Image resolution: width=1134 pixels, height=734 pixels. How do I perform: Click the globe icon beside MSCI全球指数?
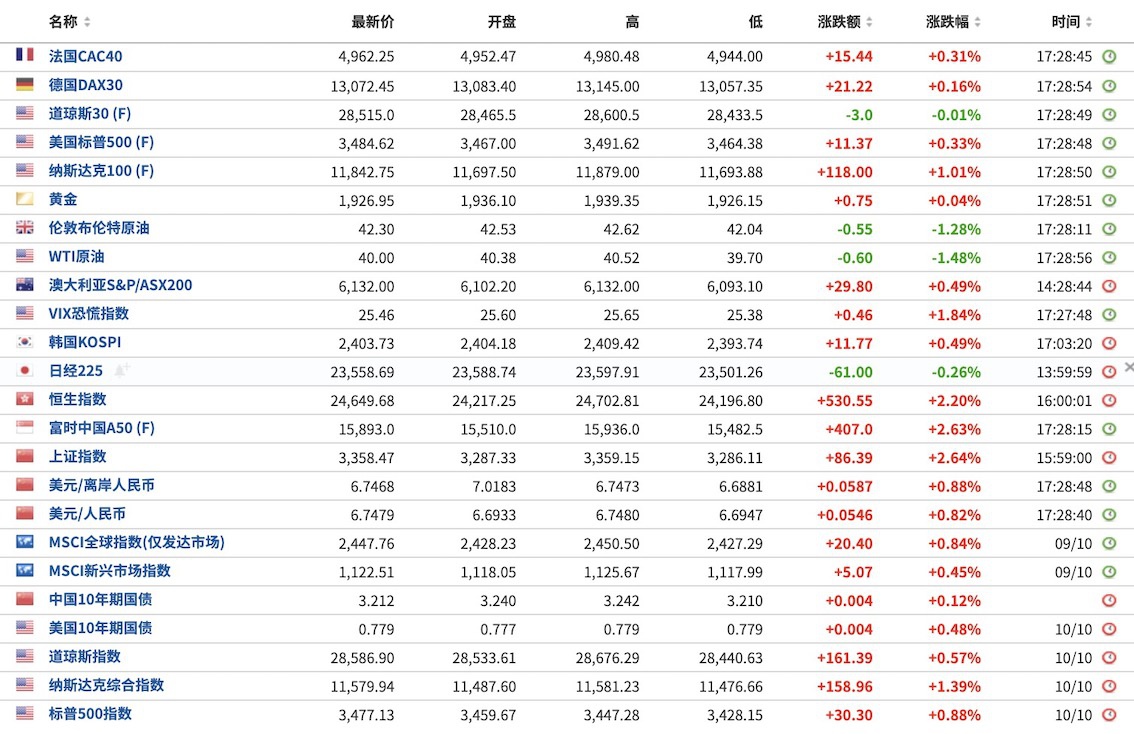[25, 542]
